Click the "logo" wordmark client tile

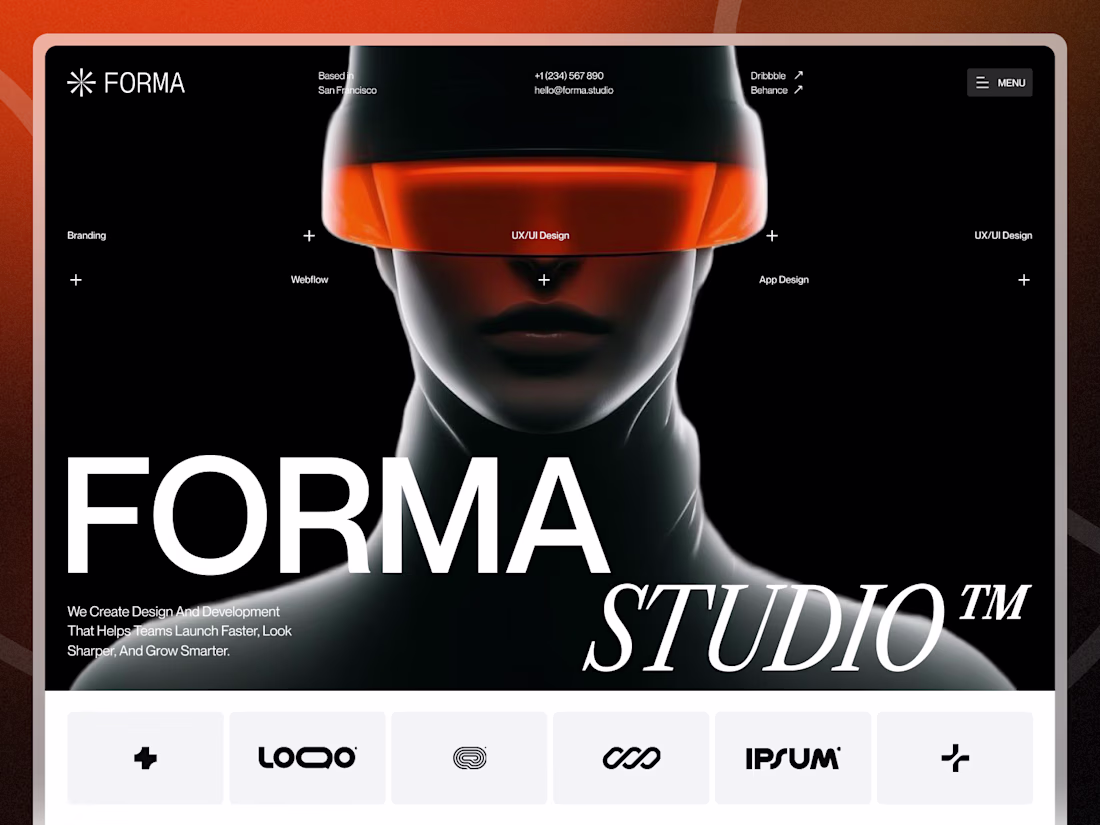coord(307,758)
